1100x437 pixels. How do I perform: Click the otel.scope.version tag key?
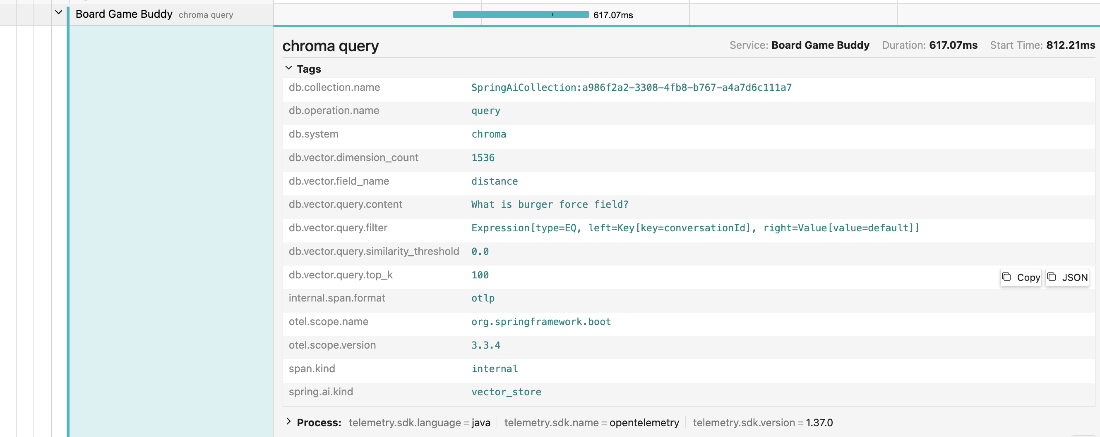coord(333,345)
